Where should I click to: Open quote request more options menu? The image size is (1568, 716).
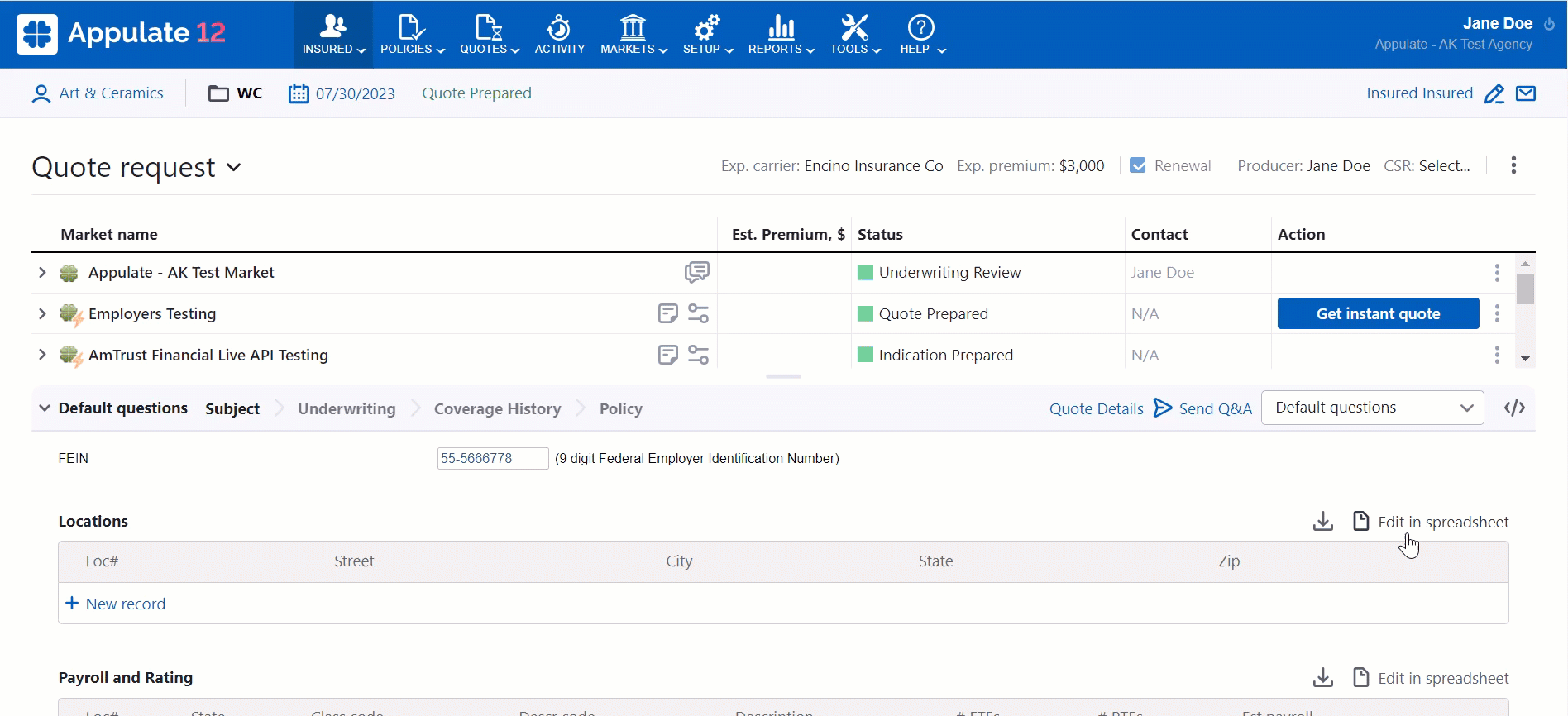coord(1513,165)
